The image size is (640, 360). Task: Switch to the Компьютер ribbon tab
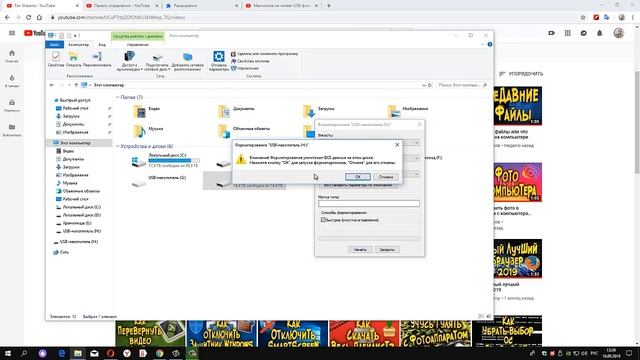point(78,44)
